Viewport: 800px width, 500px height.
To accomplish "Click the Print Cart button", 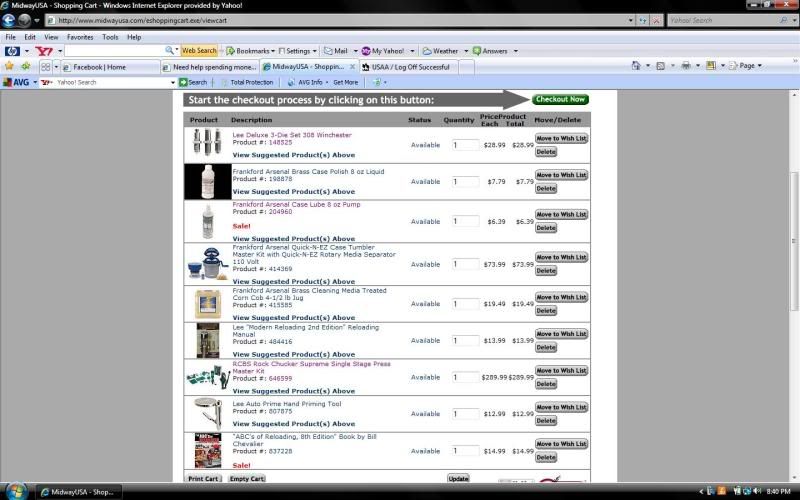I will tap(203, 479).
